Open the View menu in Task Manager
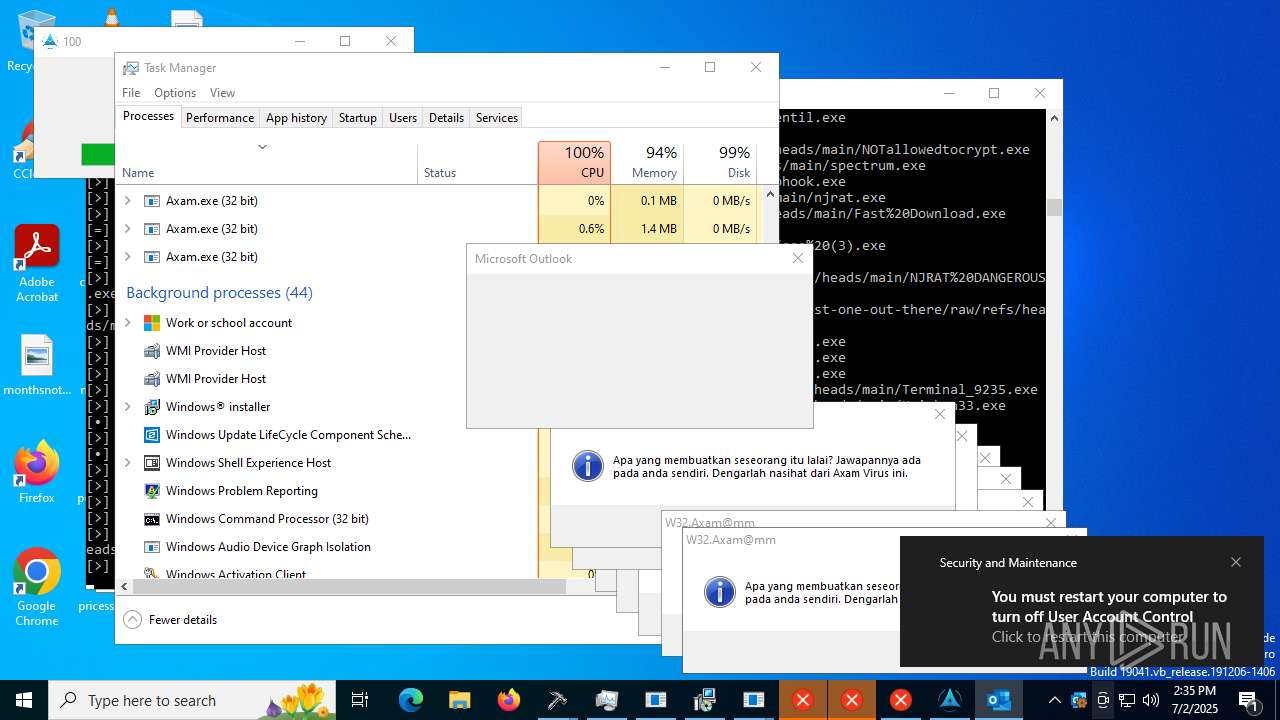The height and width of the screenshot is (720, 1280). pyautogui.click(x=222, y=93)
